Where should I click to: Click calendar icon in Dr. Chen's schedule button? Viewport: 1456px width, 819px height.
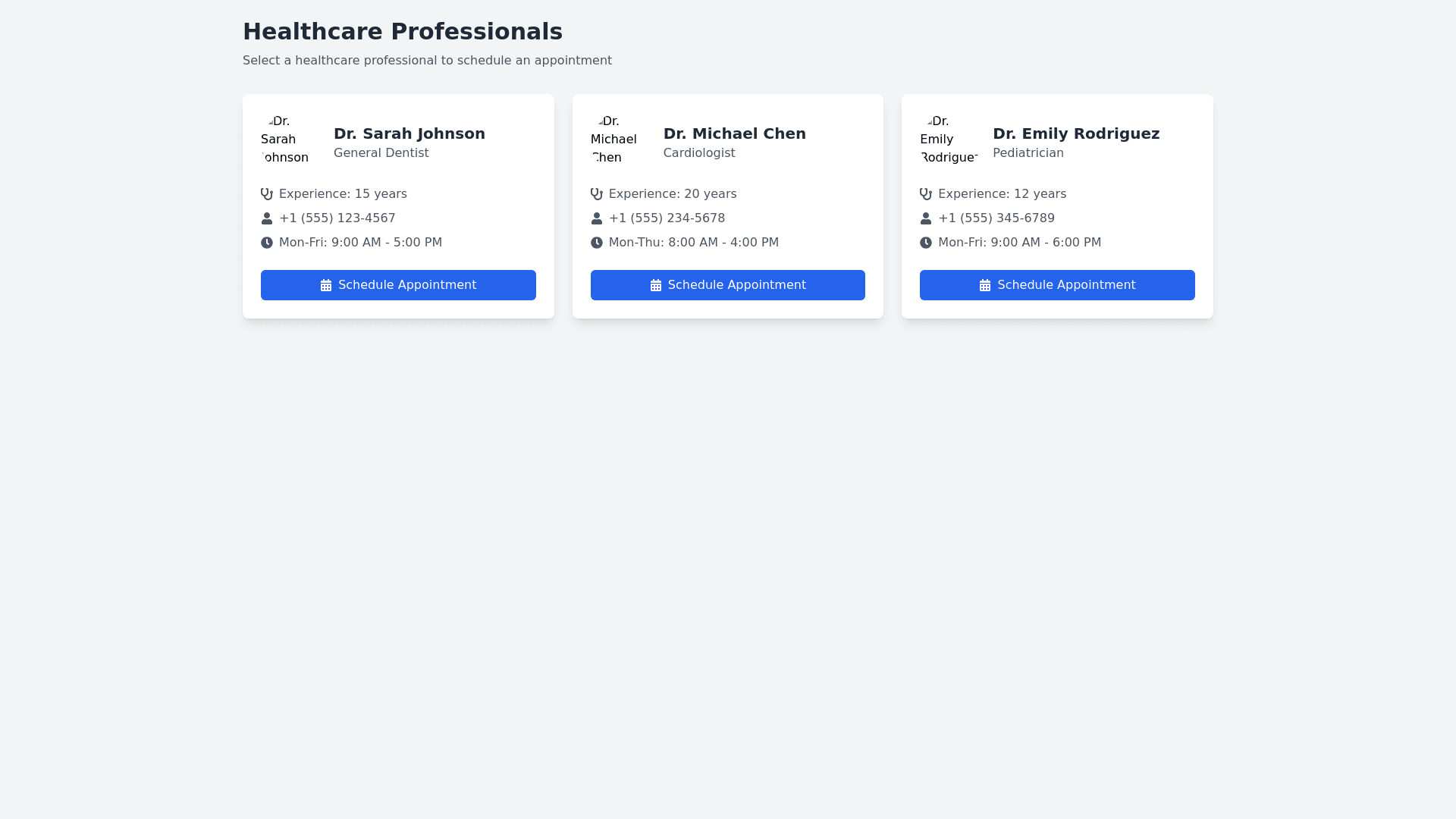tap(656, 286)
